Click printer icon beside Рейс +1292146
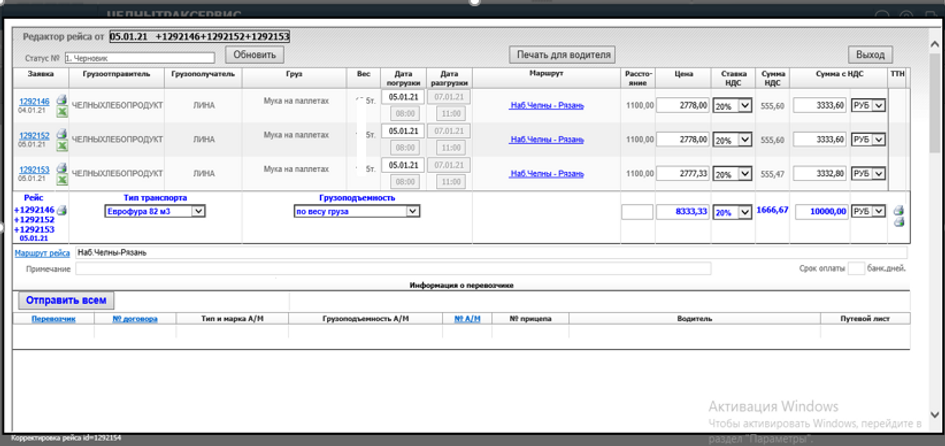Viewport: 945px width, 446px height. click(61, 210)
